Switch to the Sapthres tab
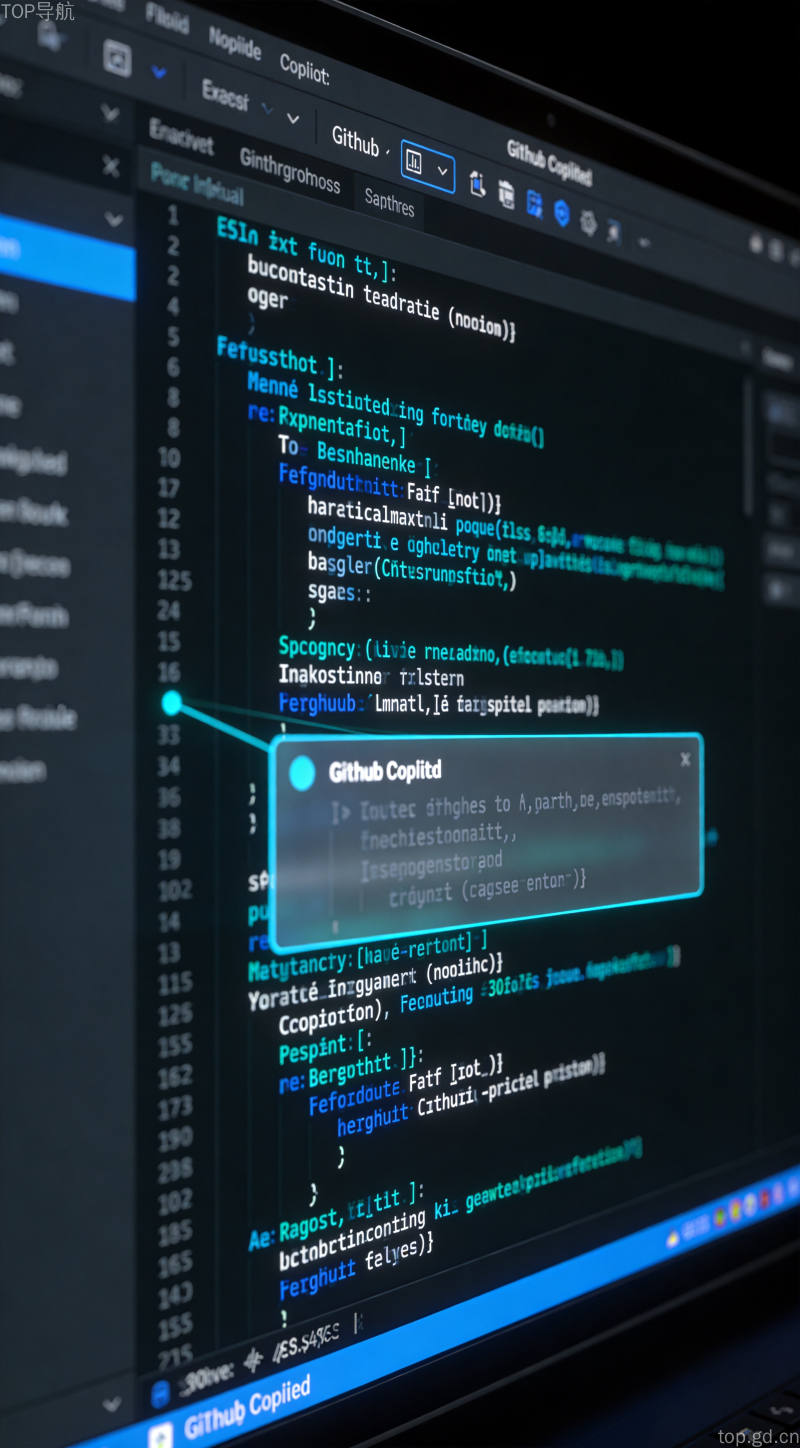 click(x=389, y=202)
